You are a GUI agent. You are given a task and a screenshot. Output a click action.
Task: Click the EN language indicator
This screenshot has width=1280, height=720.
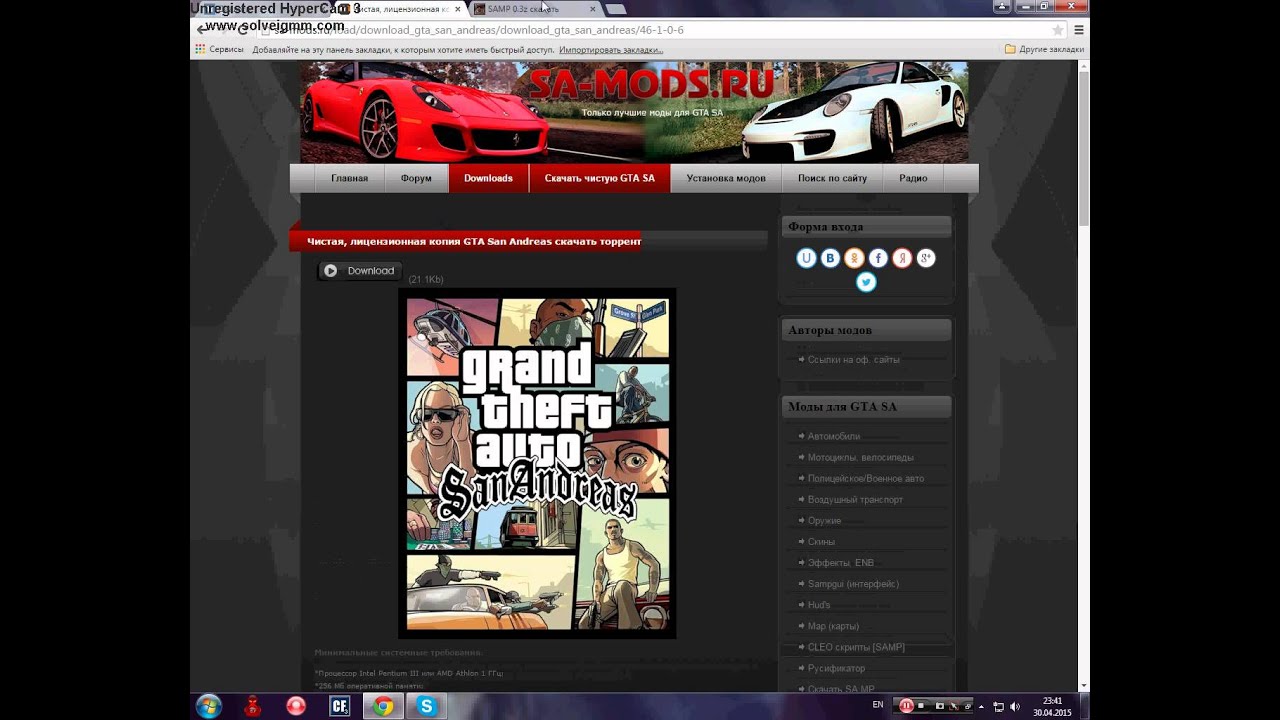tap(878, 705)
